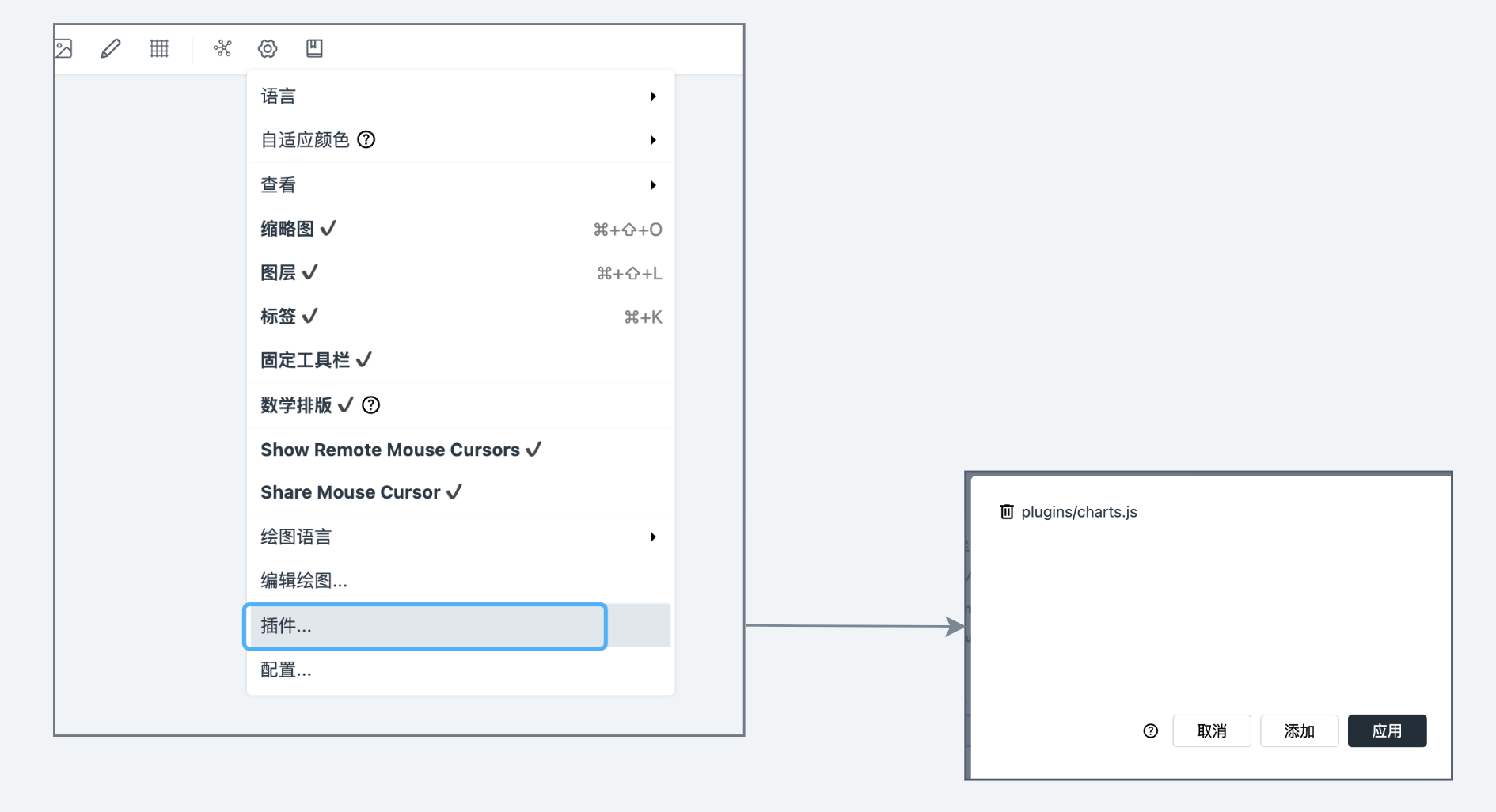Screen dimensions: 1496x812
Task: Click the 取消 cancel button
Action: [x=1212, y=731]
